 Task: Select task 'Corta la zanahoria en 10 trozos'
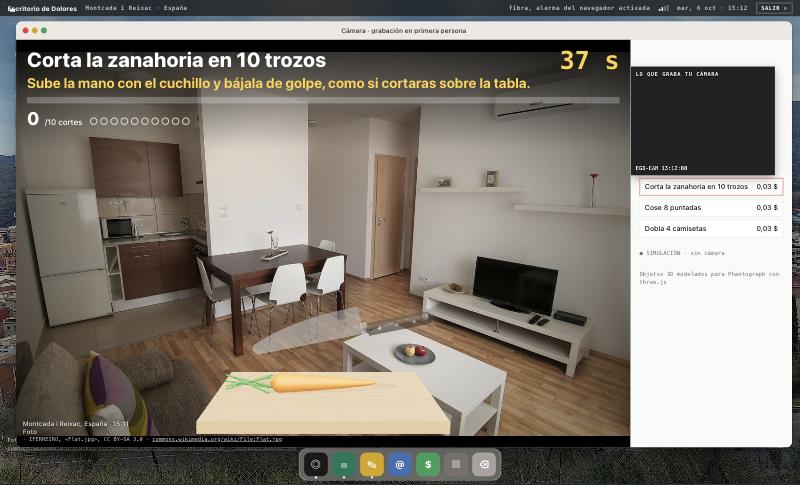pos(711,187)
